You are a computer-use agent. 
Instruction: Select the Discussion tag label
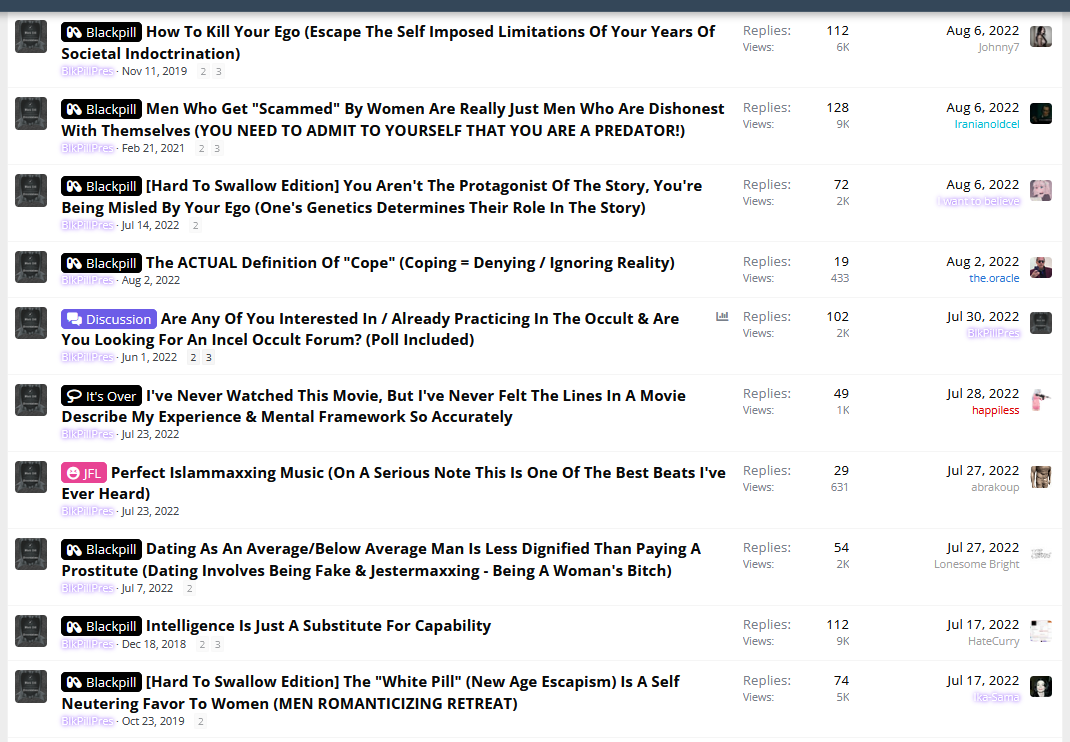(x=109, y=319)
